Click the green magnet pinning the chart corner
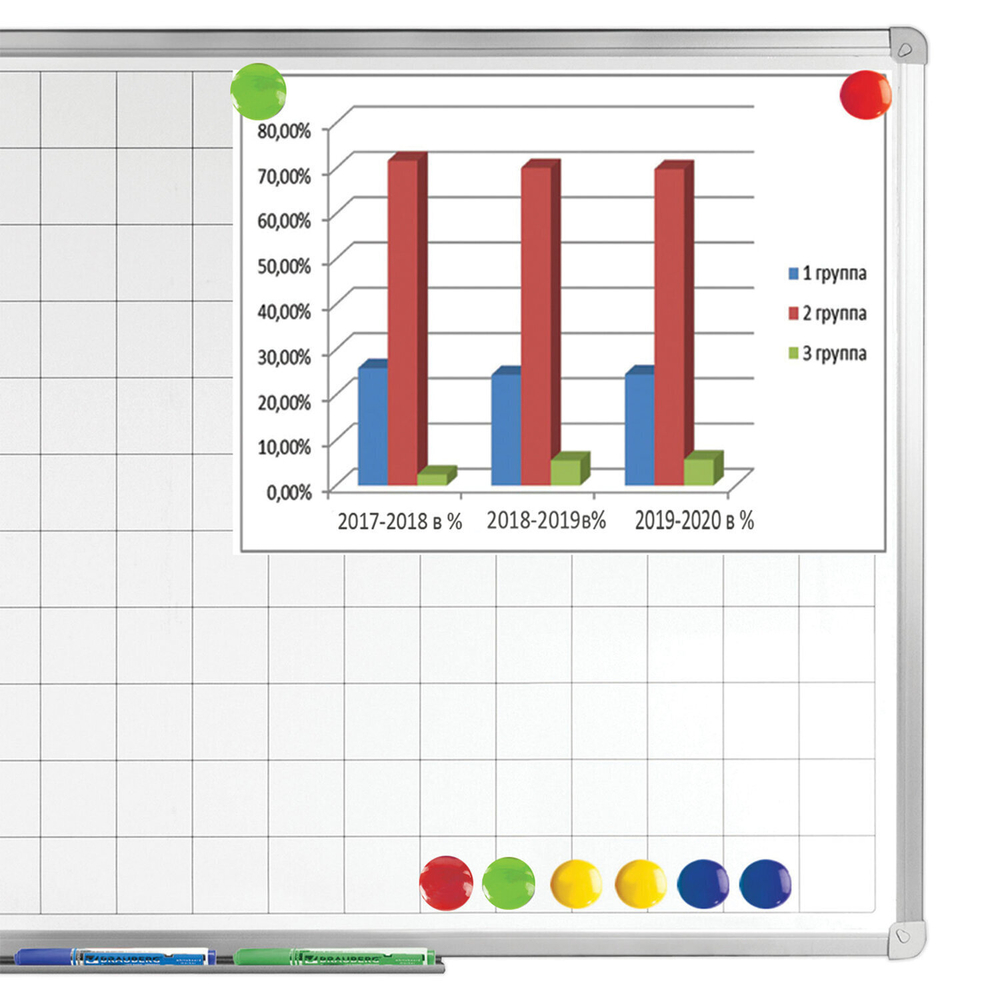The image size is (1000, 1000). coord(258,91)
